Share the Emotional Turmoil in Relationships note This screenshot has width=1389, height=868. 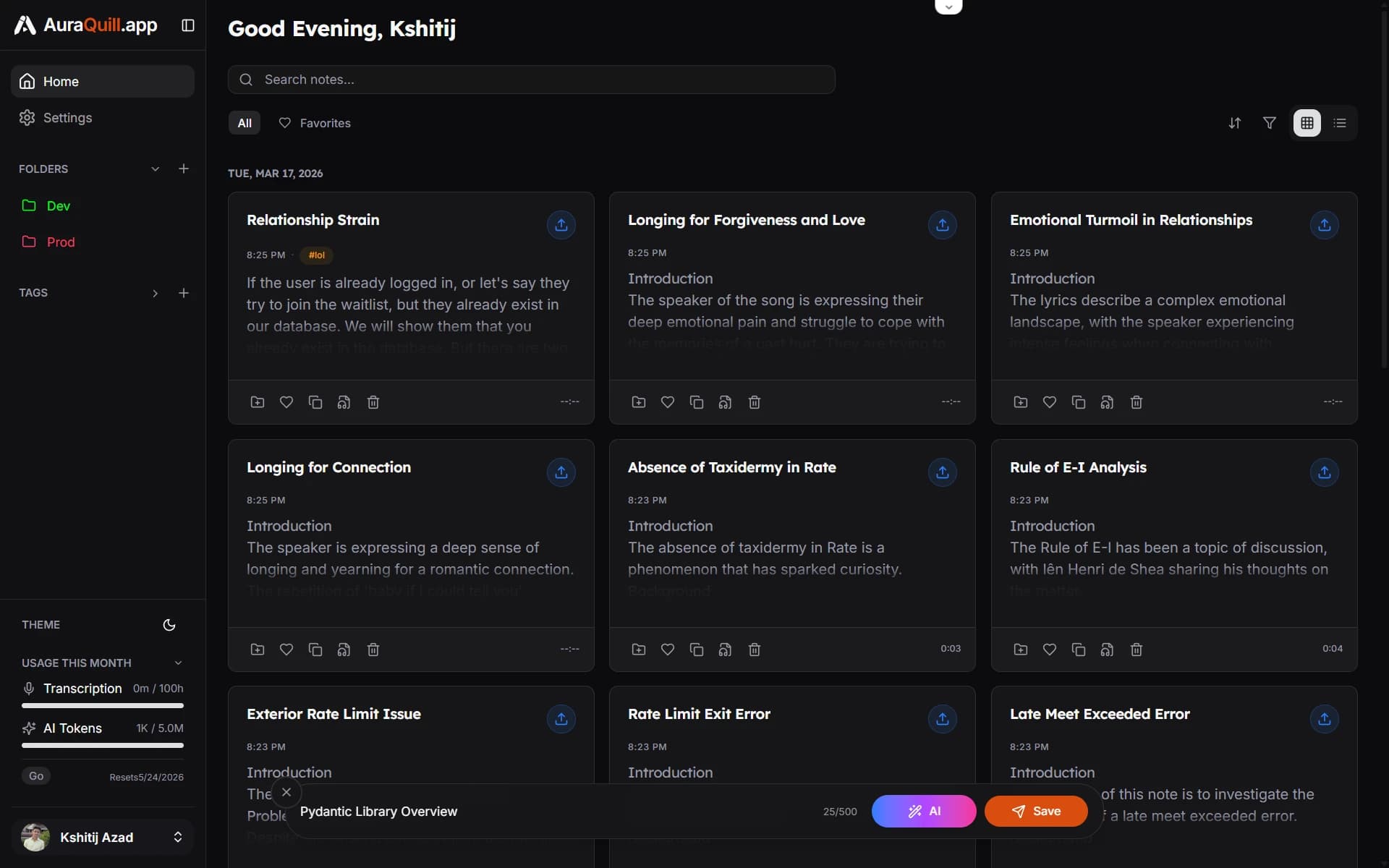(x=1325, y=225)
